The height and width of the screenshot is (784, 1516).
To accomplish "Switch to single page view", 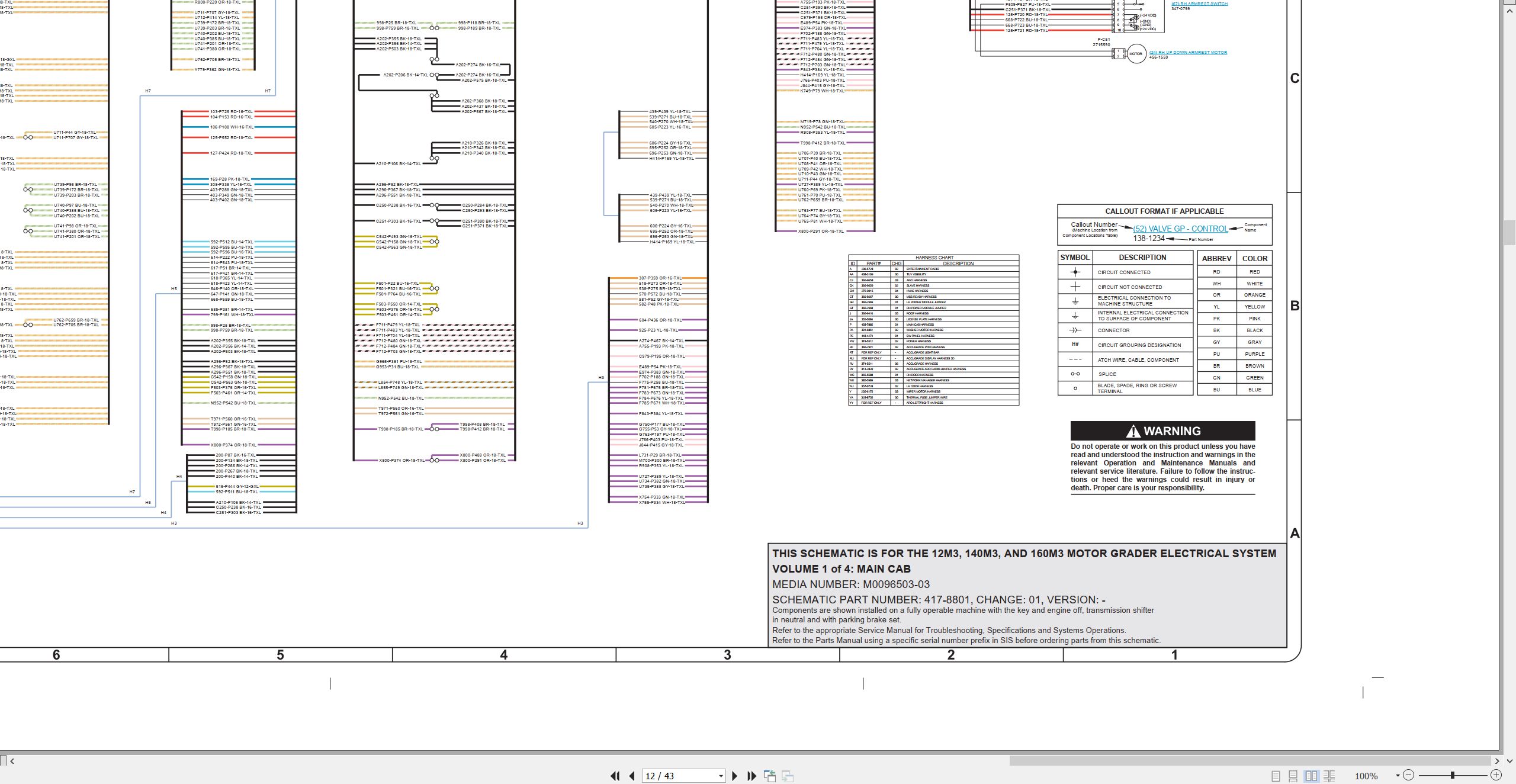I will click(x=1276, y=776).
